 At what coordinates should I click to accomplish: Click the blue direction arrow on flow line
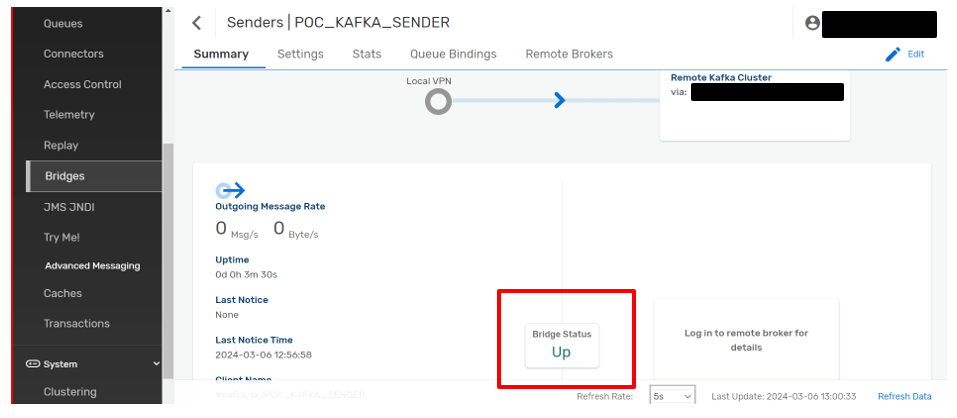tap(560, 101)
